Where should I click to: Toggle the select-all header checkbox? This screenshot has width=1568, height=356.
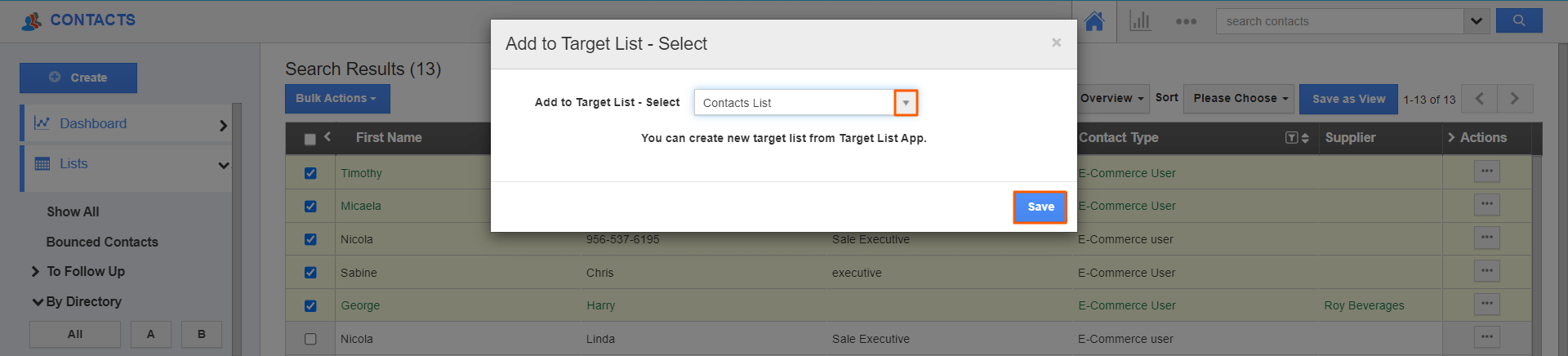coord(310,139)
